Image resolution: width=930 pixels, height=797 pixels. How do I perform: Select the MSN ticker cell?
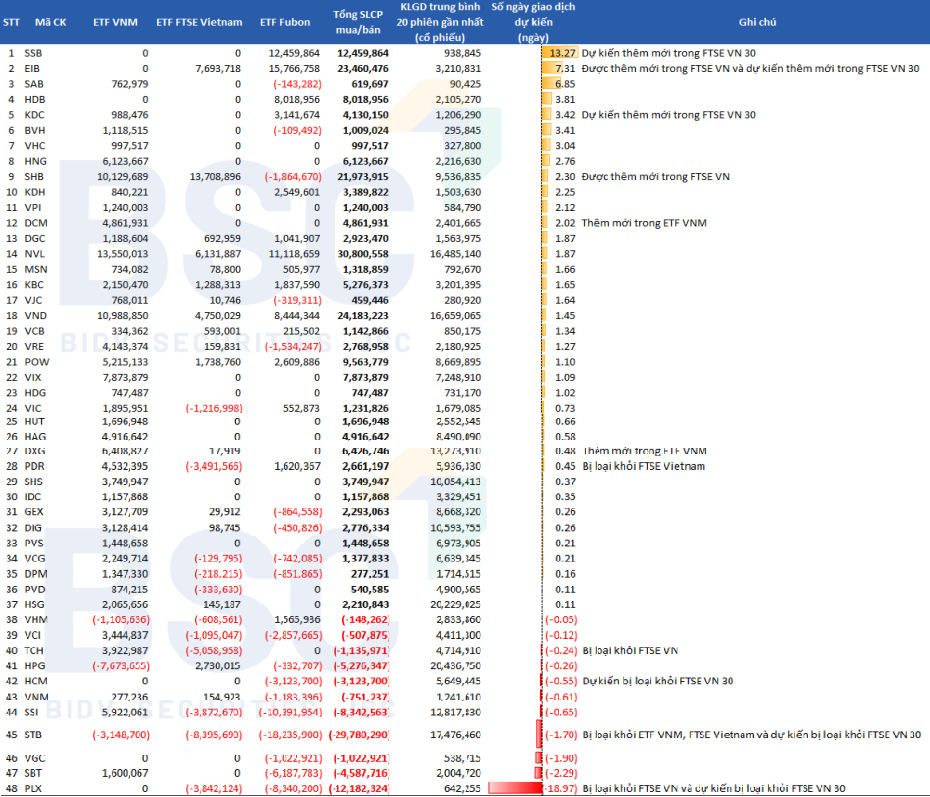point(35,269)
